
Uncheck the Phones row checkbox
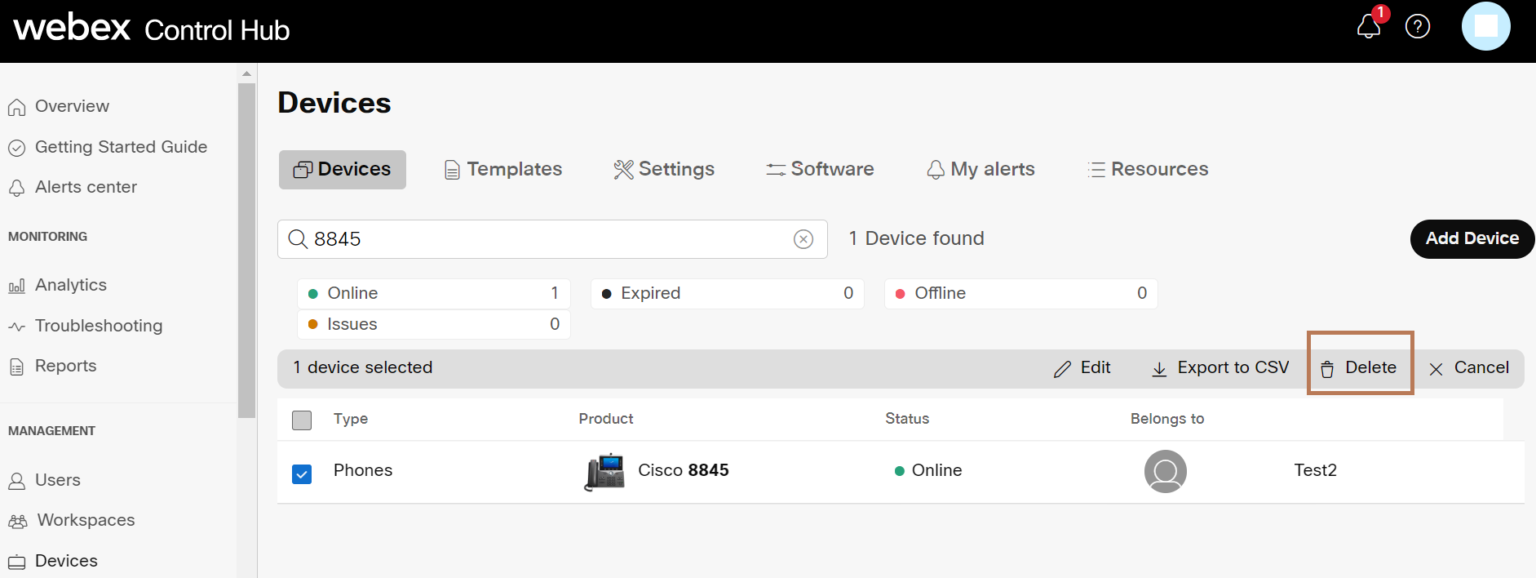[x=302, y=474]
